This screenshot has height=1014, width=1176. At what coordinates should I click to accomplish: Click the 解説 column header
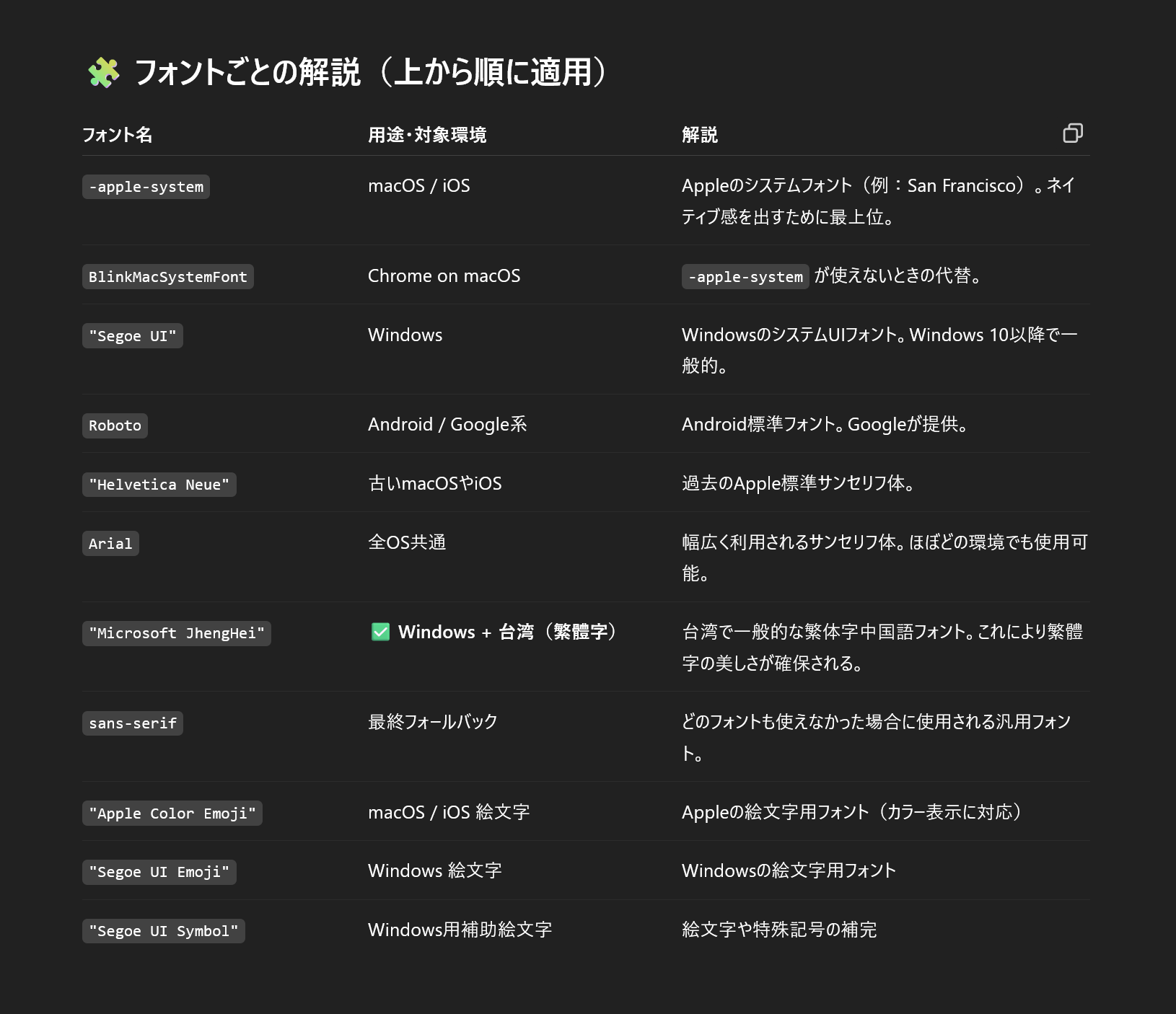point(700,135)
